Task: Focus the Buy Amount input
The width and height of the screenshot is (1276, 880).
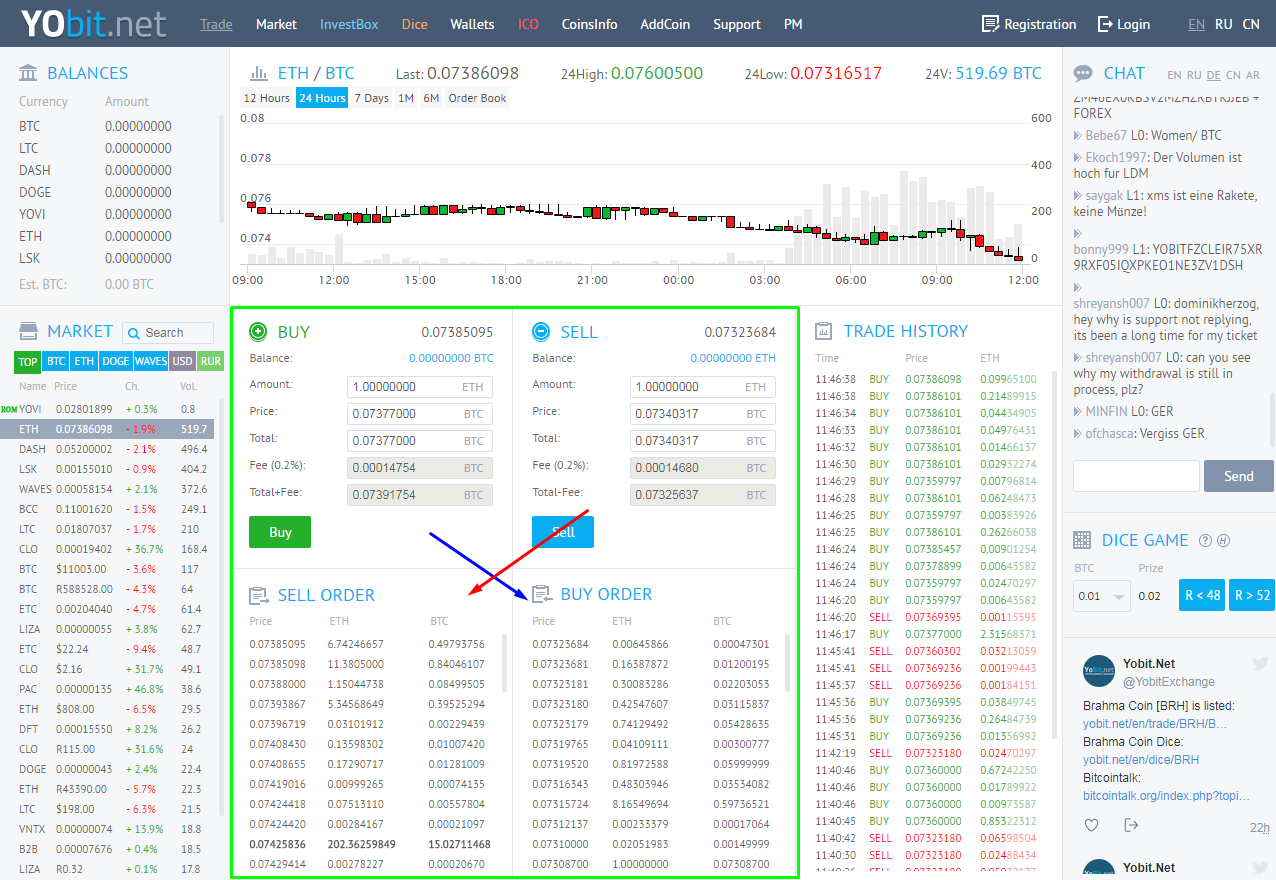Action: [420, 387]
